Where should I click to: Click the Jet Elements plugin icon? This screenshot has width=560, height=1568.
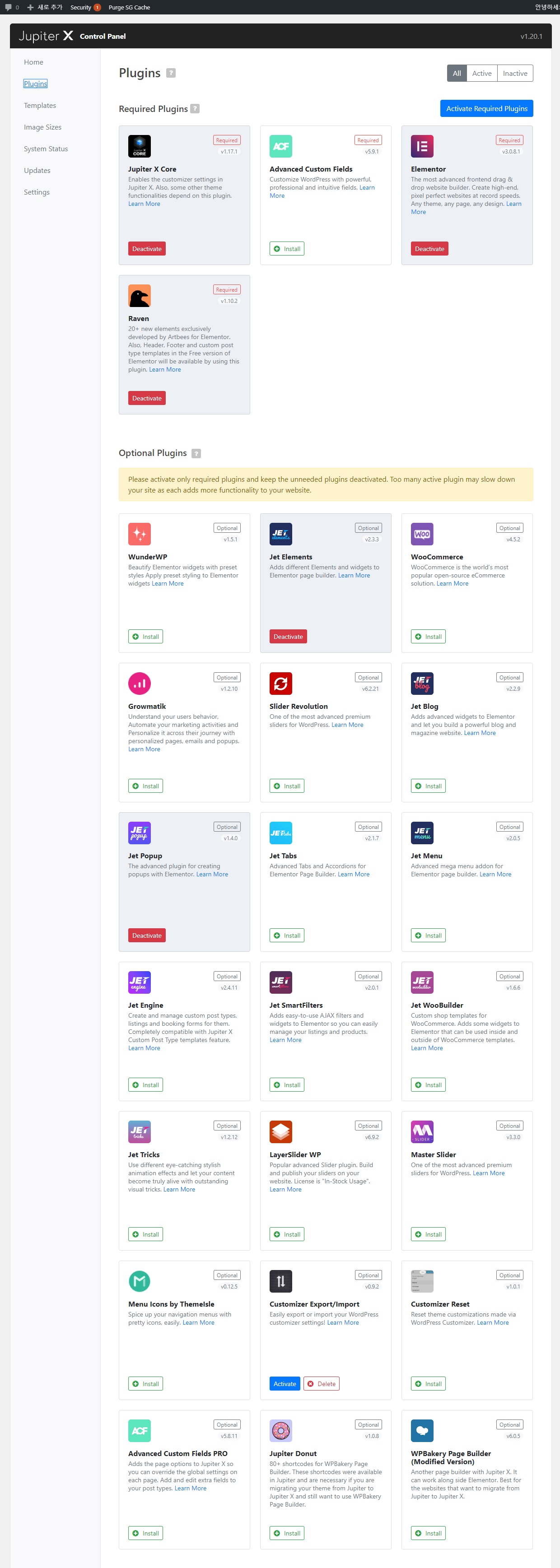280,534
